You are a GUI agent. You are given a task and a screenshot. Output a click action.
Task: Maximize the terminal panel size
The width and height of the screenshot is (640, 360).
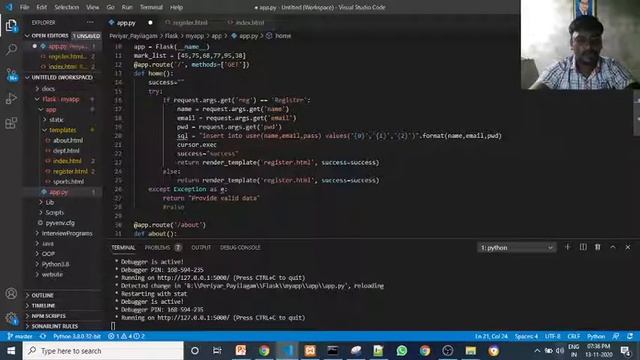click(x=613, y=247)
